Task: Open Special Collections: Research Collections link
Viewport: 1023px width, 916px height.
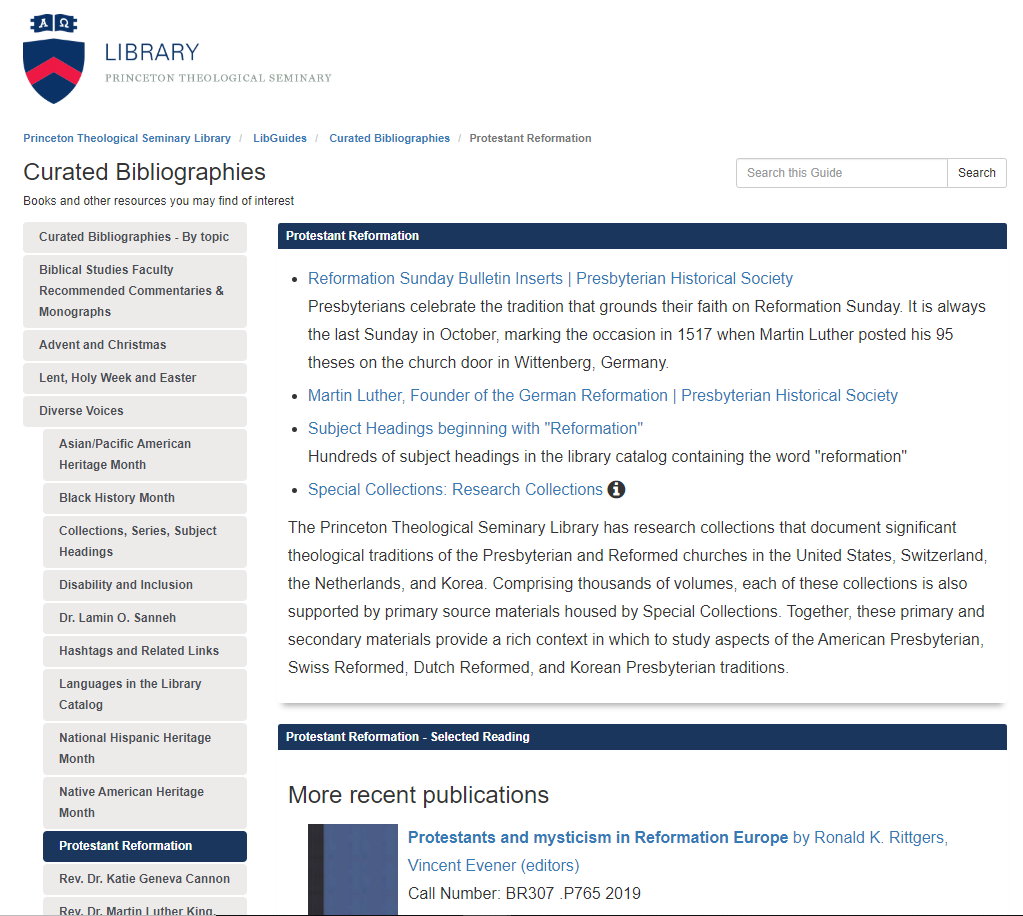Action: coord(455,490)
